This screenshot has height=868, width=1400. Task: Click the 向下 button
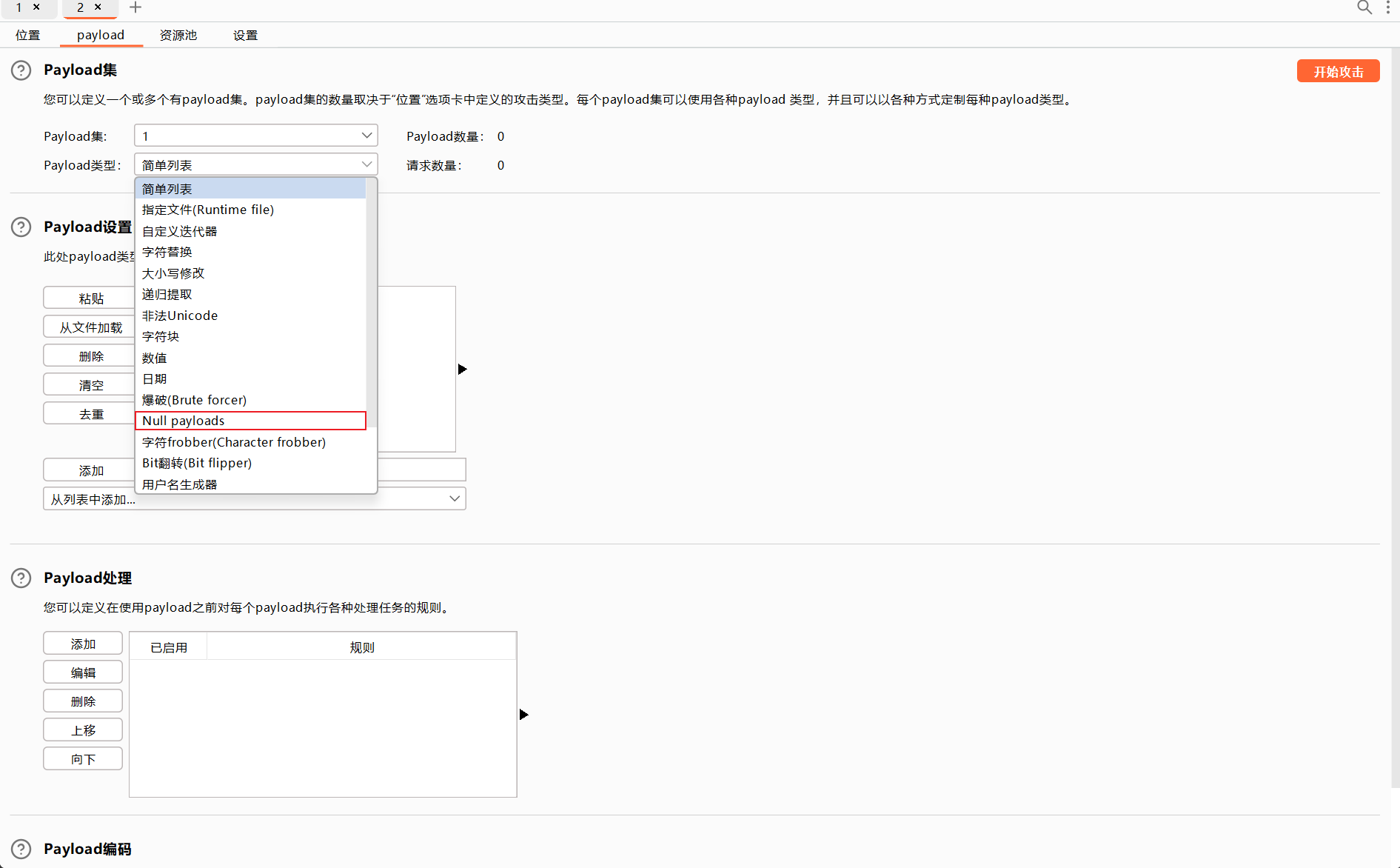click(x=83, y=758)
